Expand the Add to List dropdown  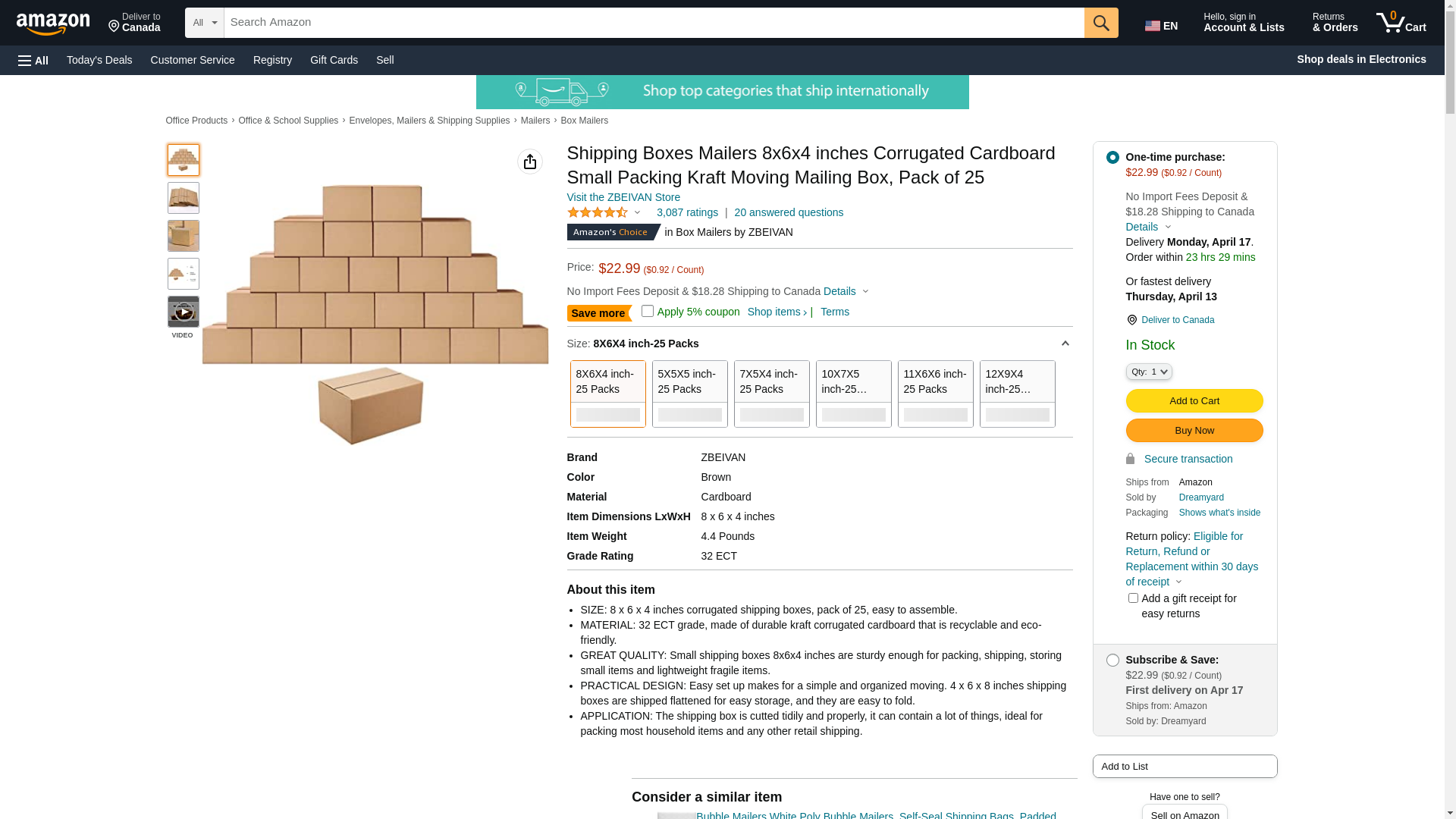tap(1185, 766)
